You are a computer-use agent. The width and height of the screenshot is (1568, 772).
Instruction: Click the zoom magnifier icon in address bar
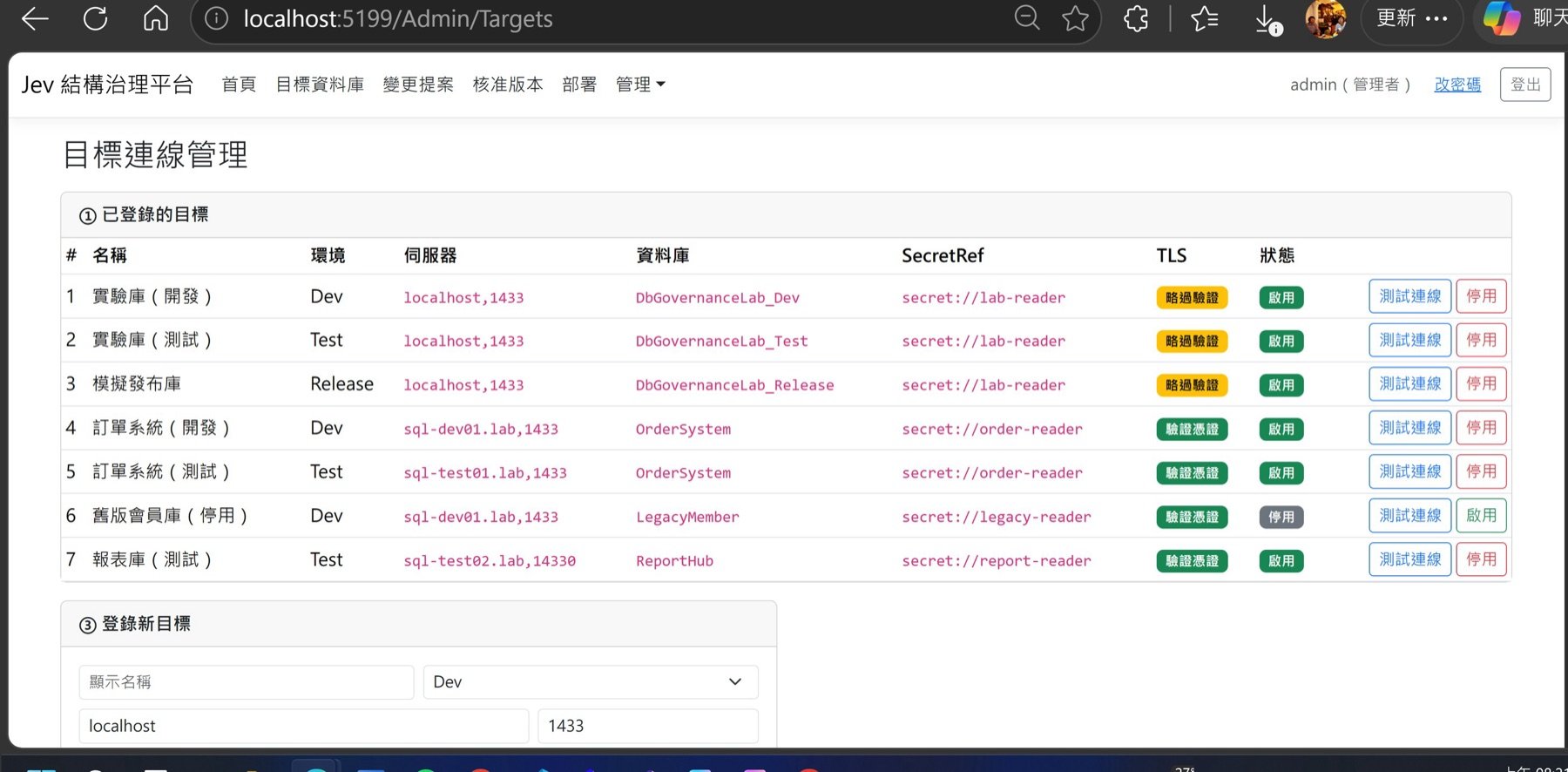[1028, 18]
